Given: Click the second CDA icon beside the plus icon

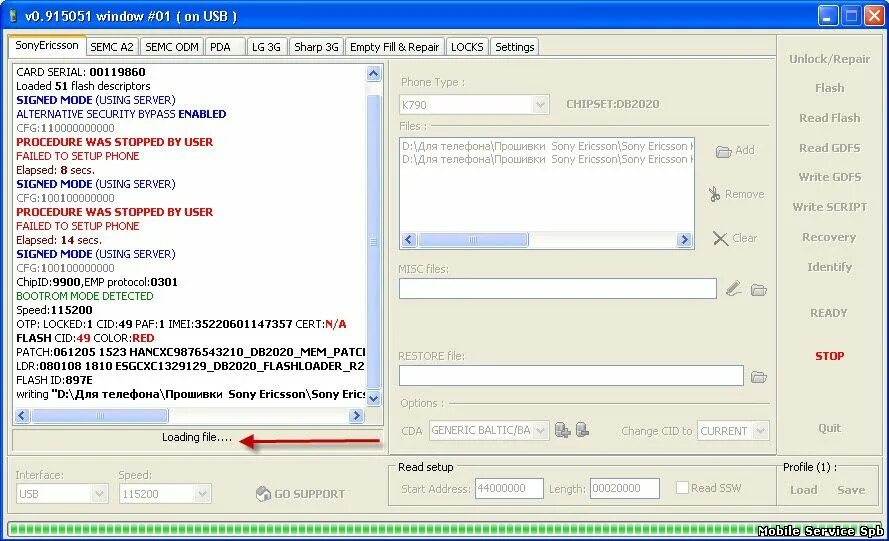Looking at the screenshot, I should [x=582, y=430].
